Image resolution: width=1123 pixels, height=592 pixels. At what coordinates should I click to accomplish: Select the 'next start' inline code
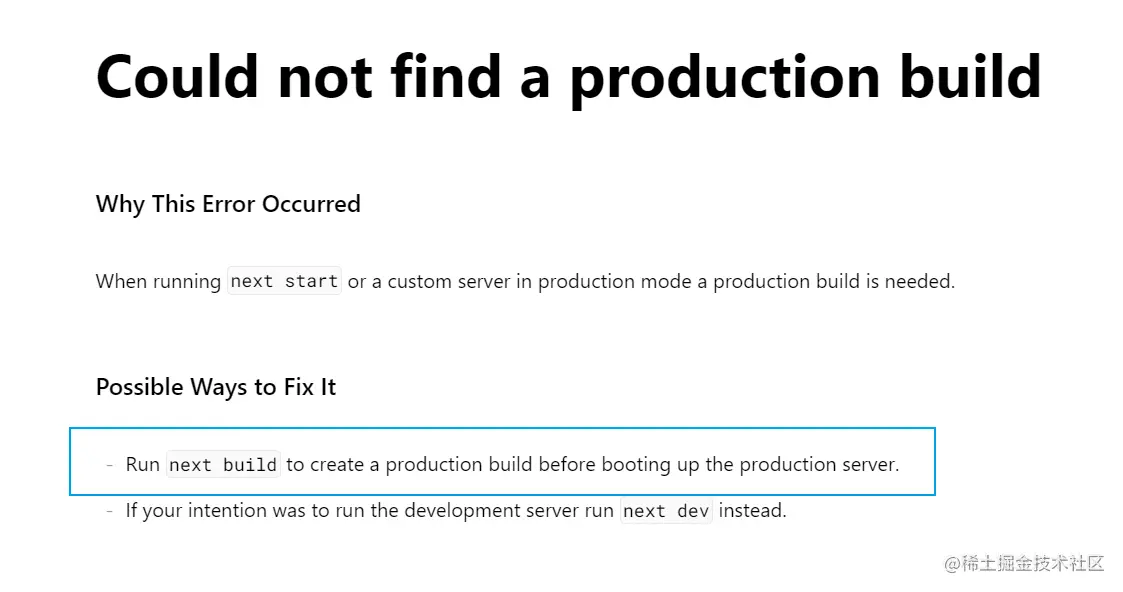pyautogui.click(x=284, y=281)
